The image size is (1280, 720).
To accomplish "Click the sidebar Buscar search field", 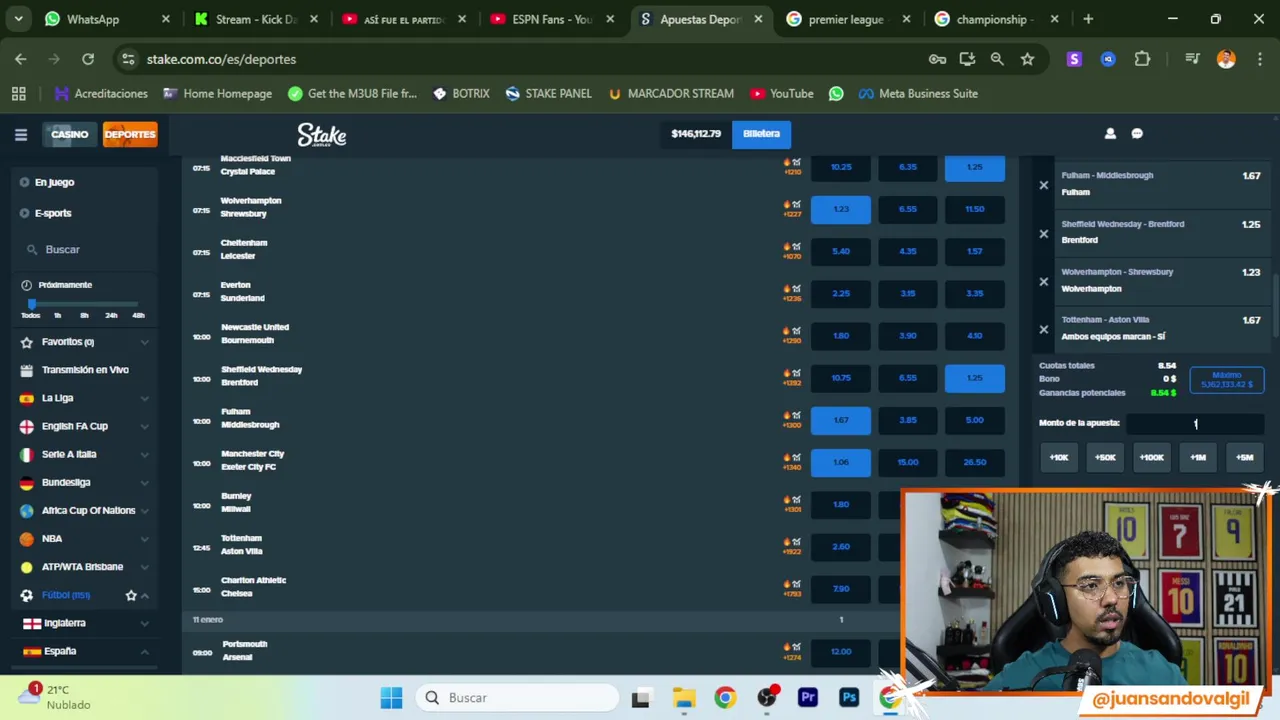I will (86, 249).
